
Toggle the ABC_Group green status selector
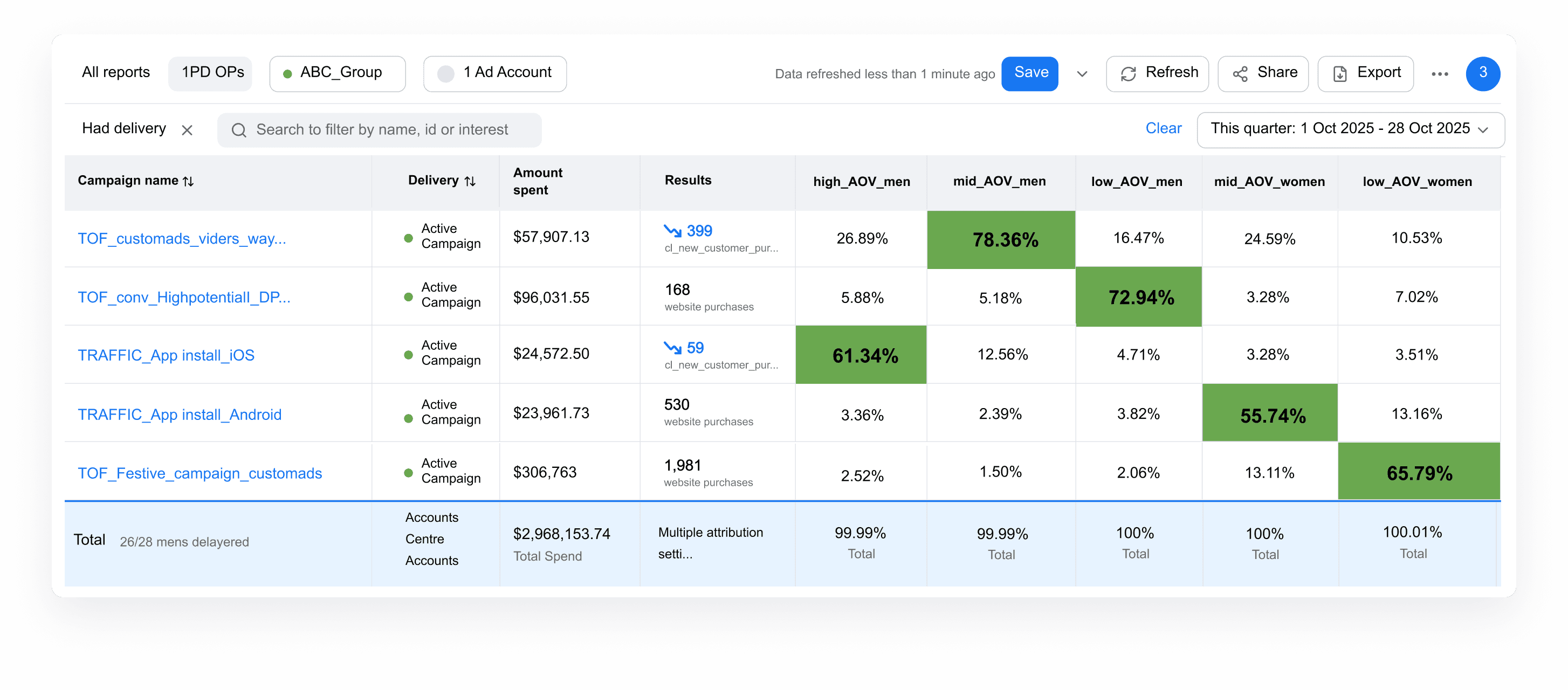click(287, 74)
